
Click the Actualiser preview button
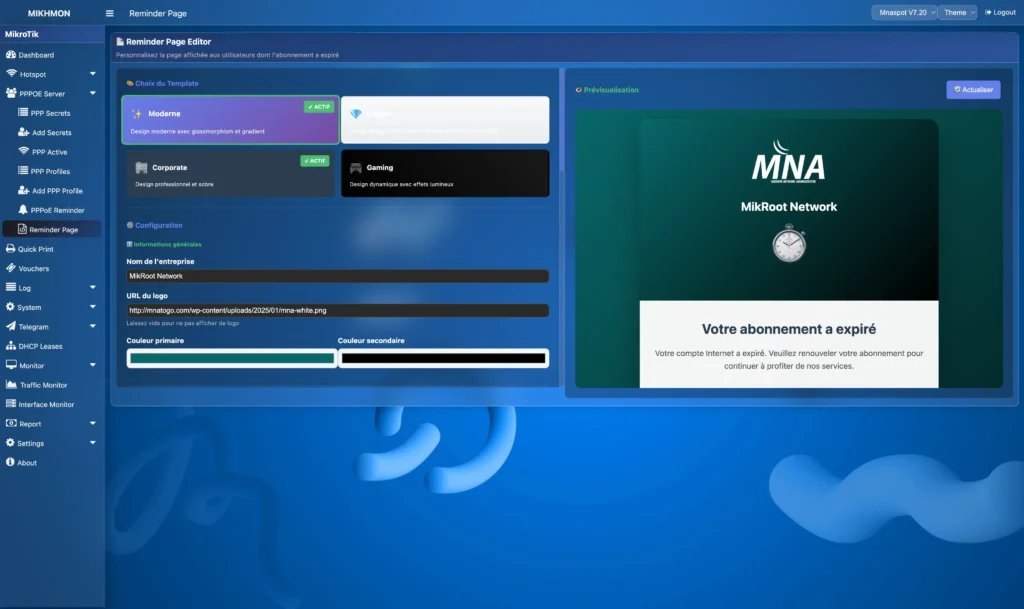pos(972,90)
